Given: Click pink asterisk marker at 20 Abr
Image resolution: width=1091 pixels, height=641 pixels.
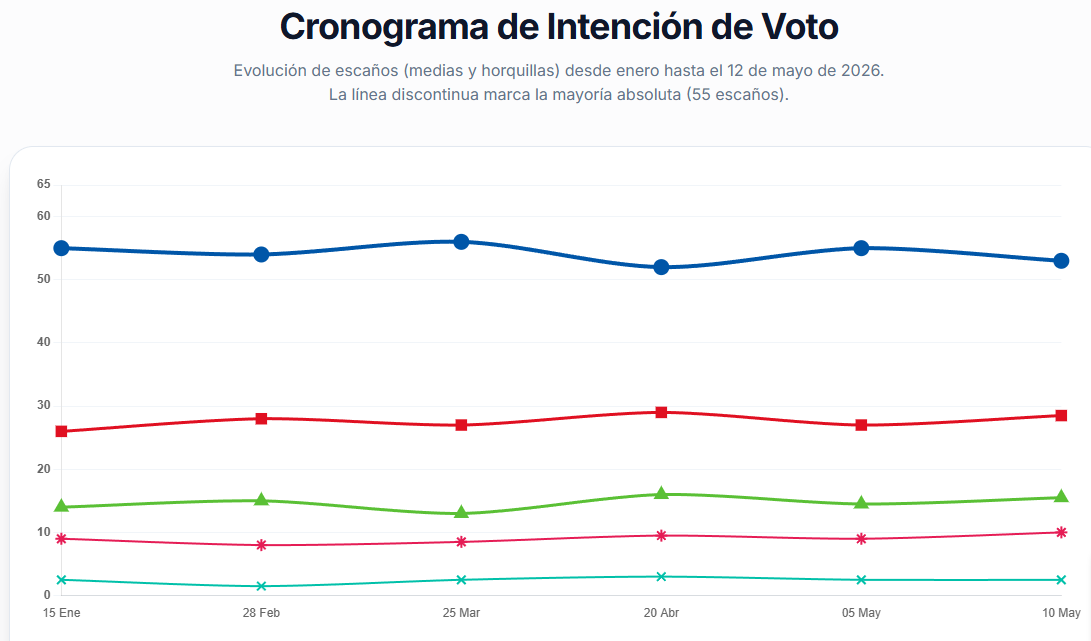Looking at the screenshot, I should pos(661,536).
